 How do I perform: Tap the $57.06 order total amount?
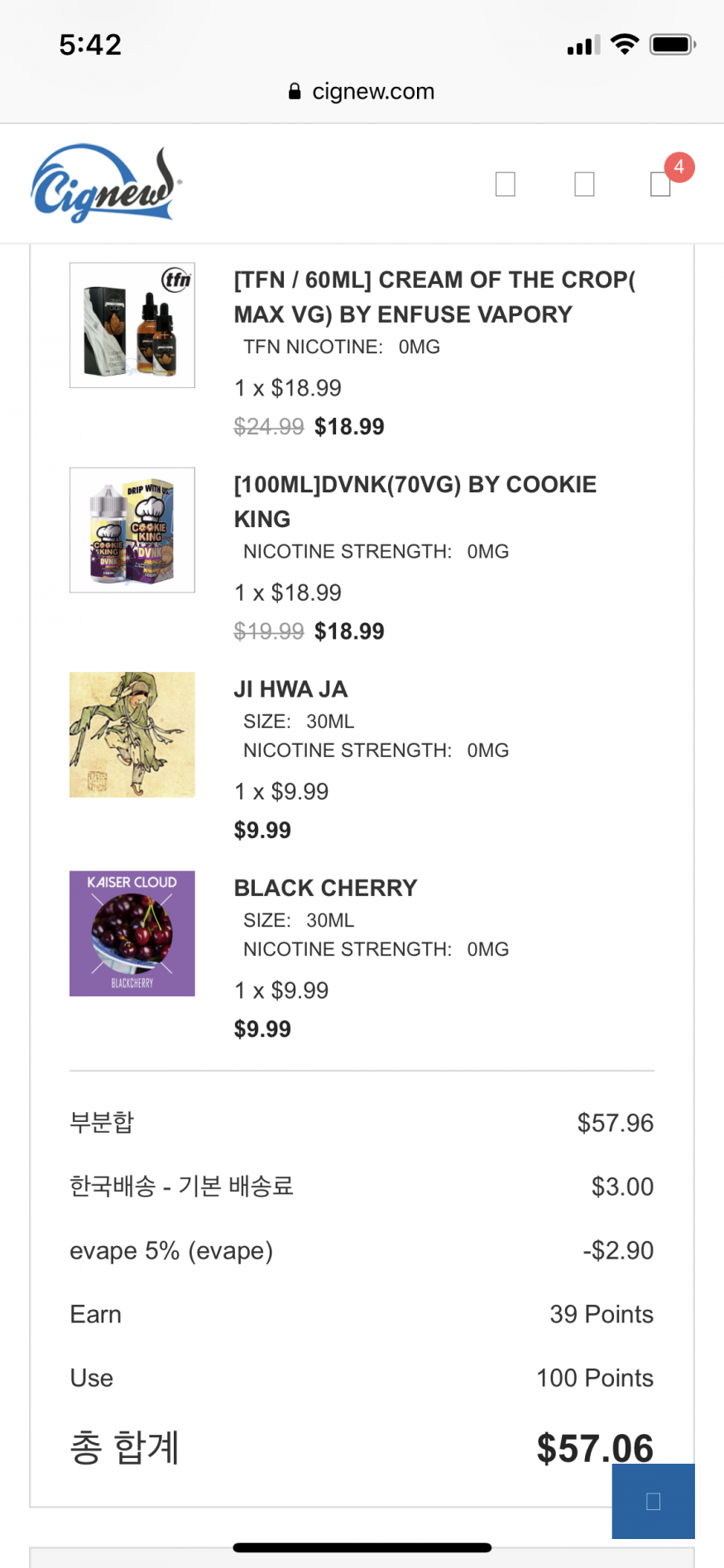[594, 1448]
